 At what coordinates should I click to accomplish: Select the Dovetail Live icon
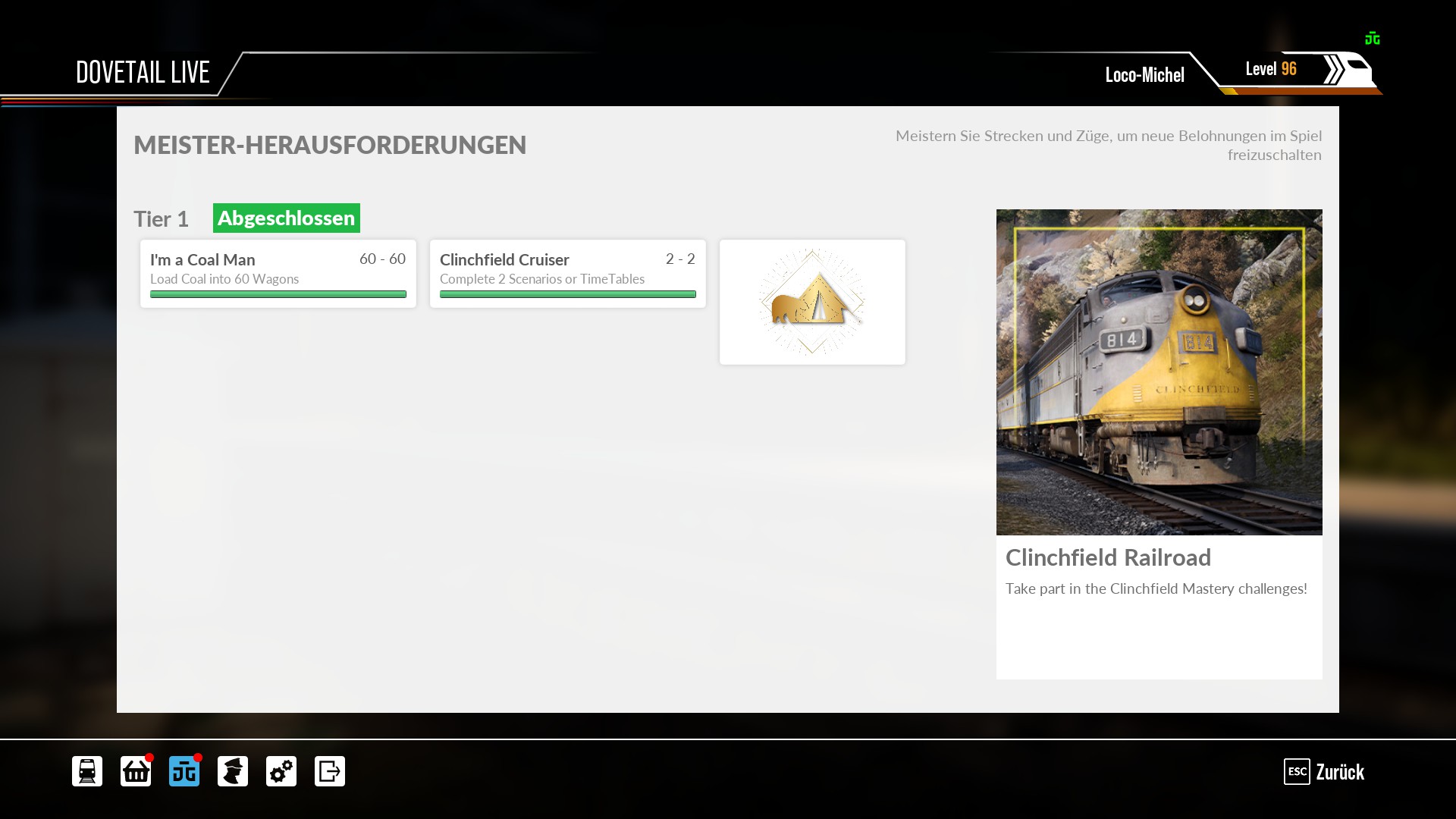184,771
